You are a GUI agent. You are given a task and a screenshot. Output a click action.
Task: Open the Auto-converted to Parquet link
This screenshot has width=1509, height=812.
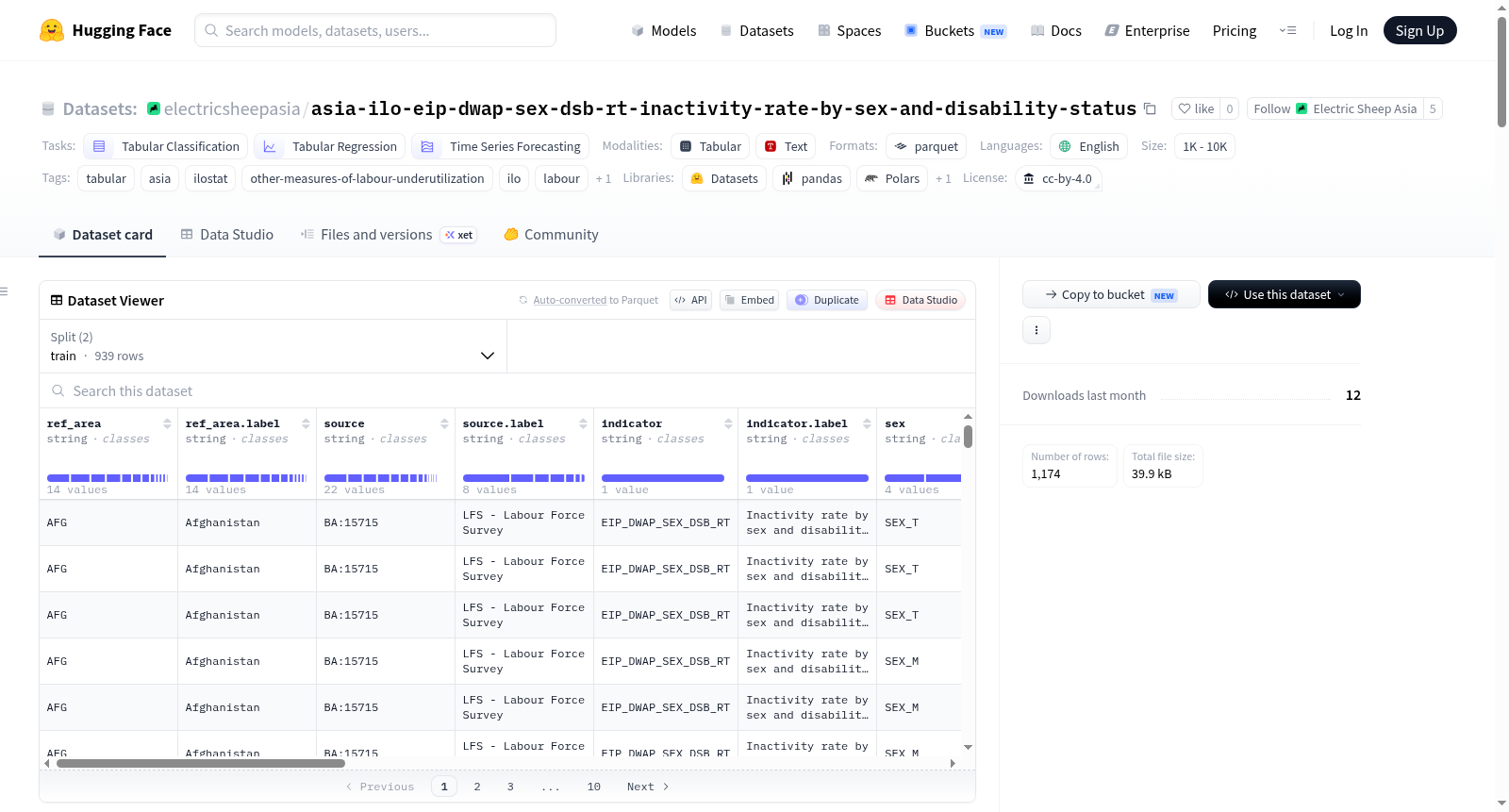point(570,300)
